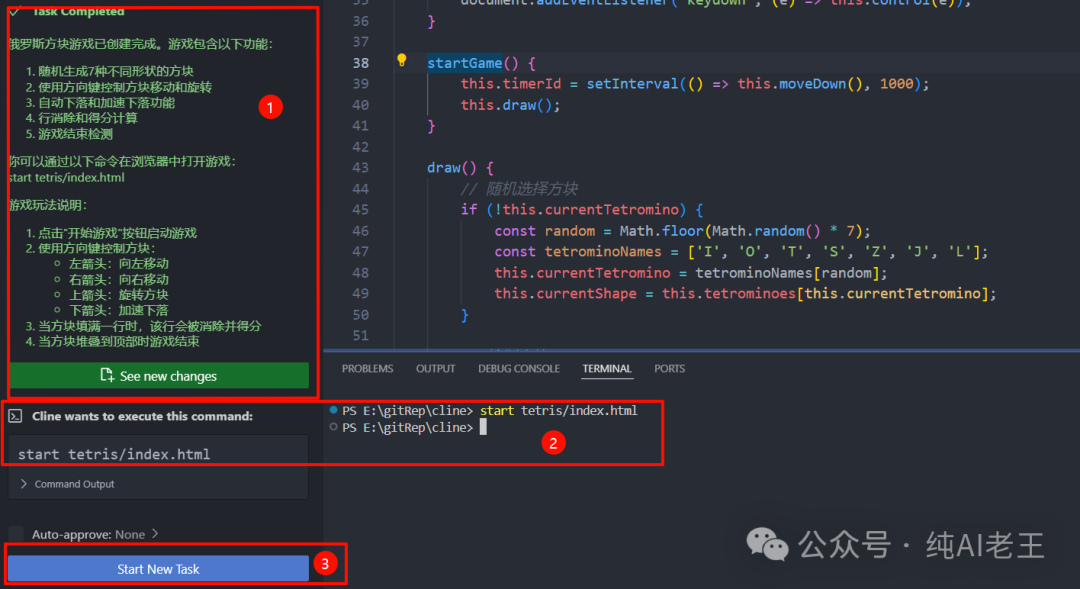Click See new changes button
1080x589 pixels.
point(159,375)
